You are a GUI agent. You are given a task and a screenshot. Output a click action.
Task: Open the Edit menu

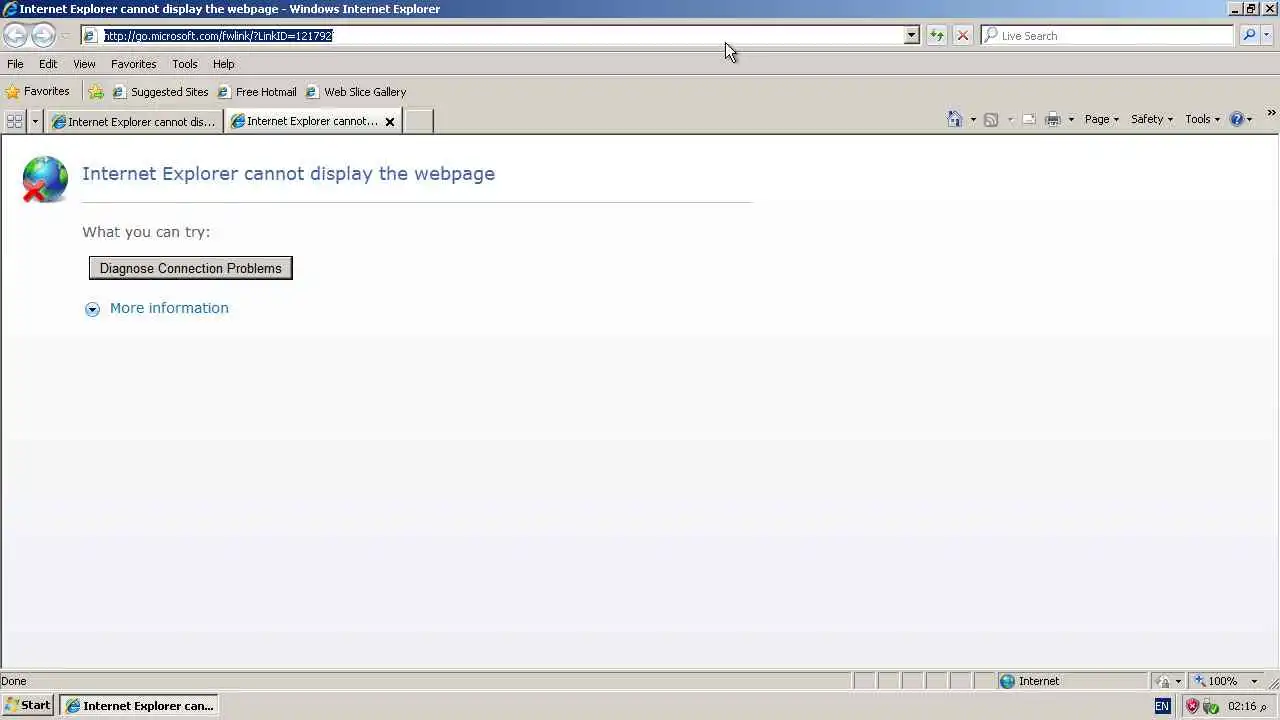click(48, 64)
